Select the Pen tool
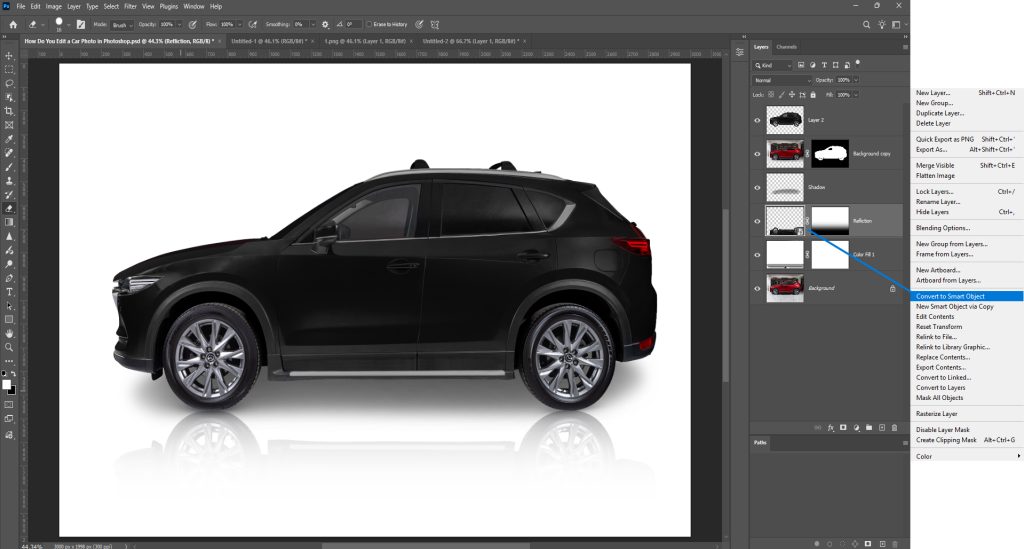This screenshot has height=549, width=1024. [x=9, y=278]
